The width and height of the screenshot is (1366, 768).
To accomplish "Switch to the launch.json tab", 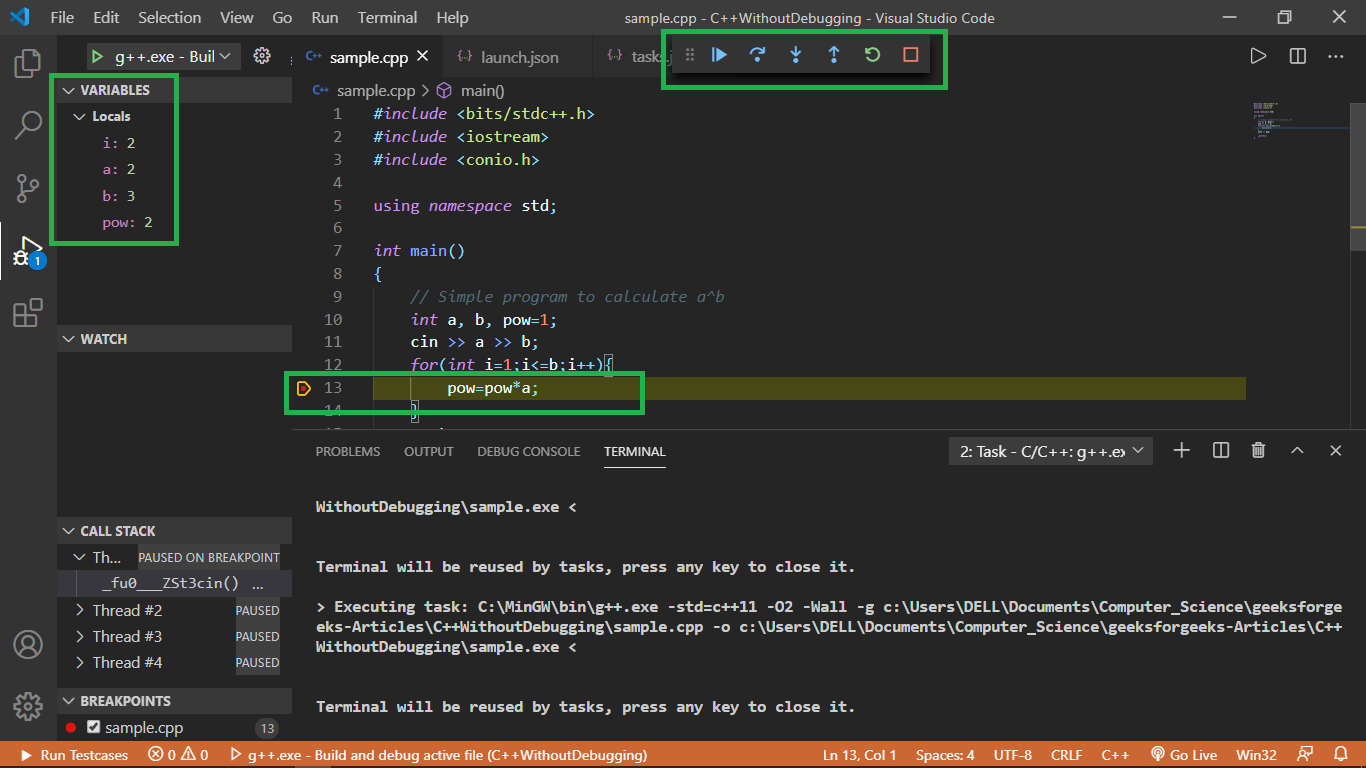I will [519, 57].
